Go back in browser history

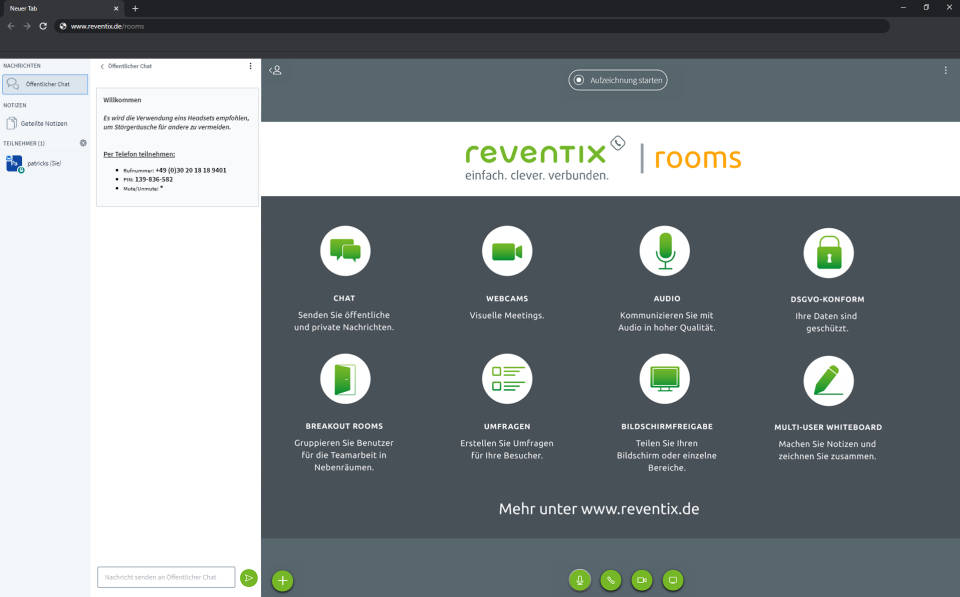point(10,26)
